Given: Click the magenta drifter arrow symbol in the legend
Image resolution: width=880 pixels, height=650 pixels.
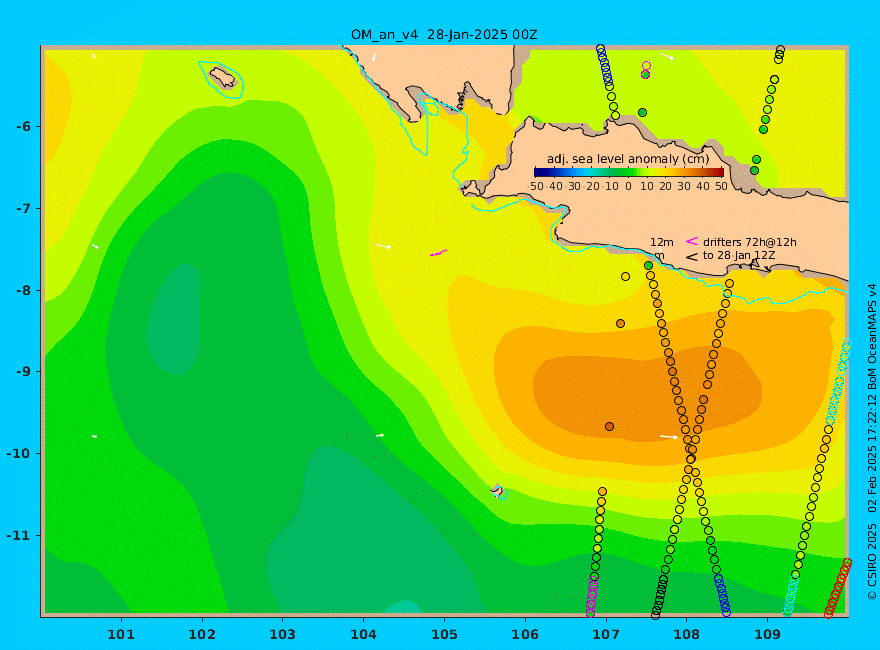Looking at the screenshot, I should tap(692, 241).
